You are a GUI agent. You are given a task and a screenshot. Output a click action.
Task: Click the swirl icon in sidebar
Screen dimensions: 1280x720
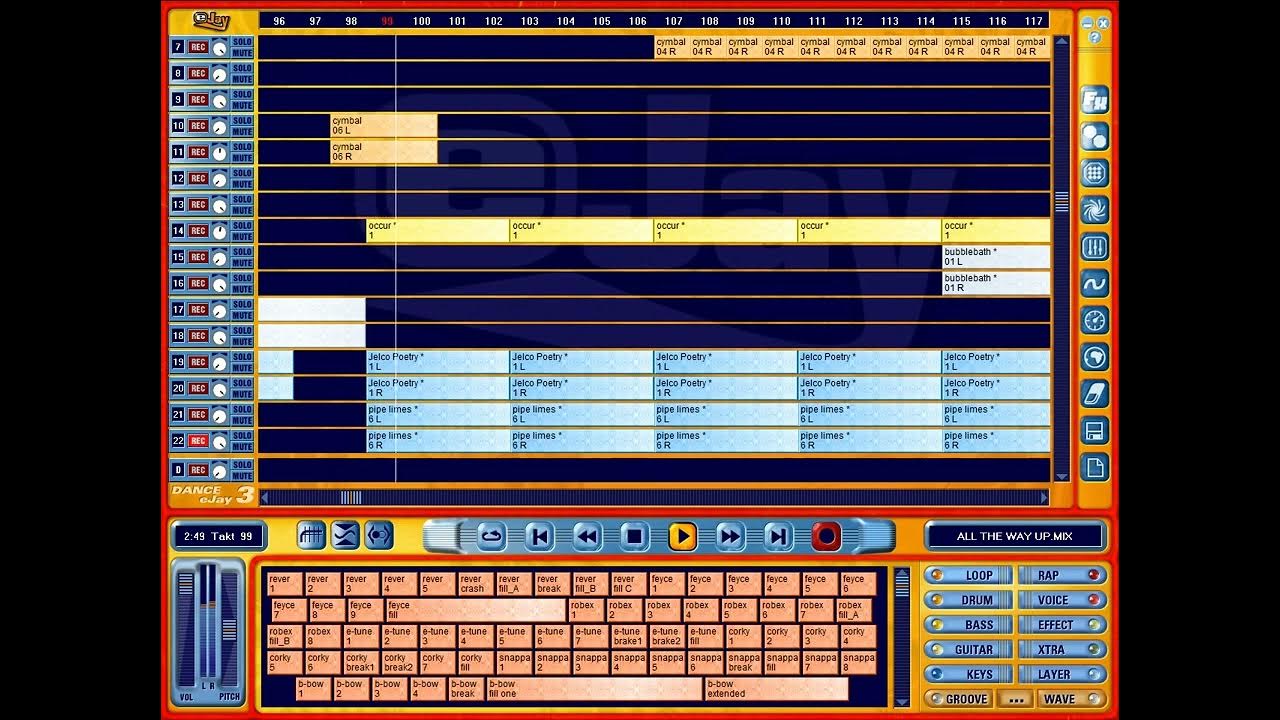(1095, 210)
